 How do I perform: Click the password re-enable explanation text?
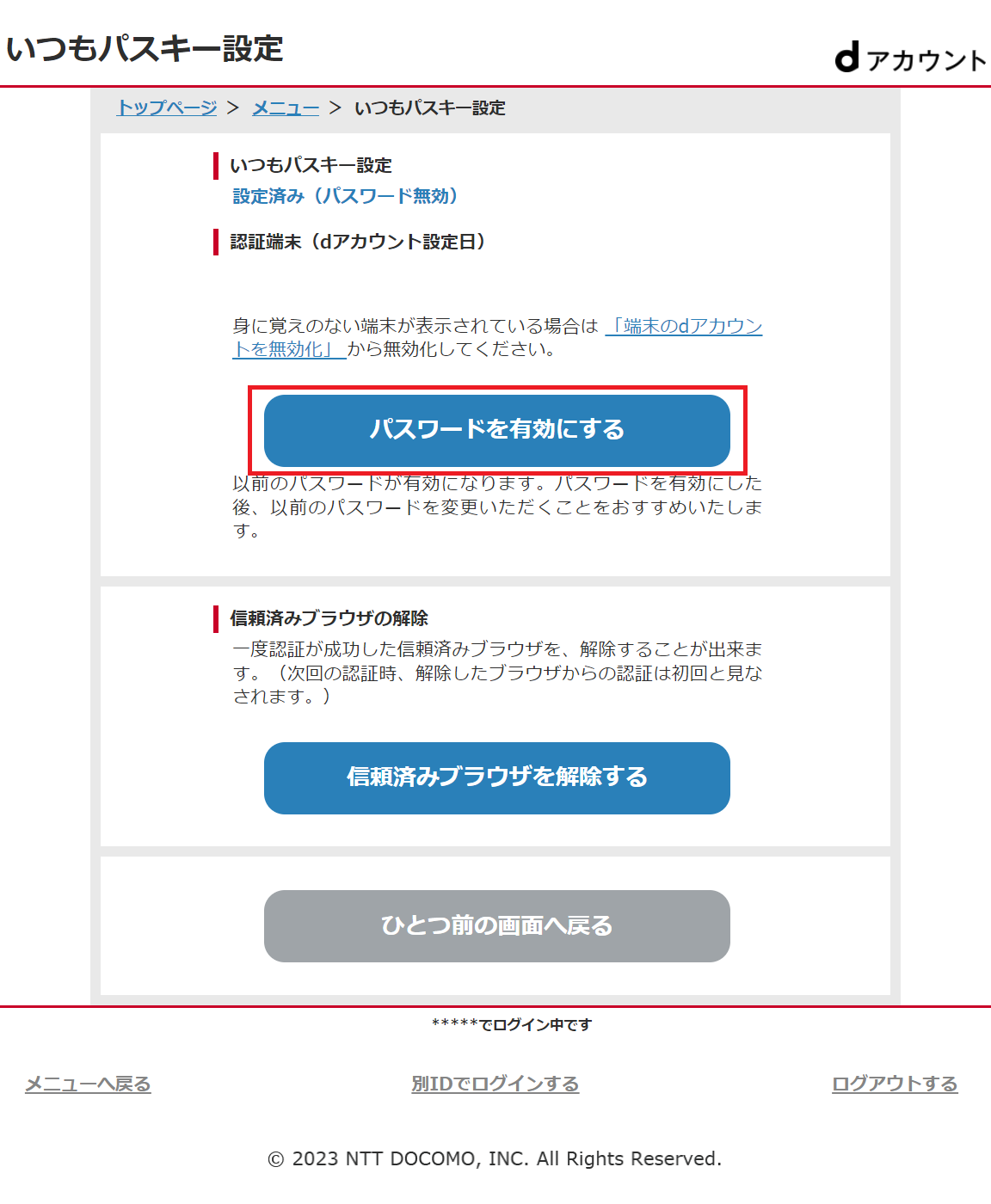tap(497, 507)
